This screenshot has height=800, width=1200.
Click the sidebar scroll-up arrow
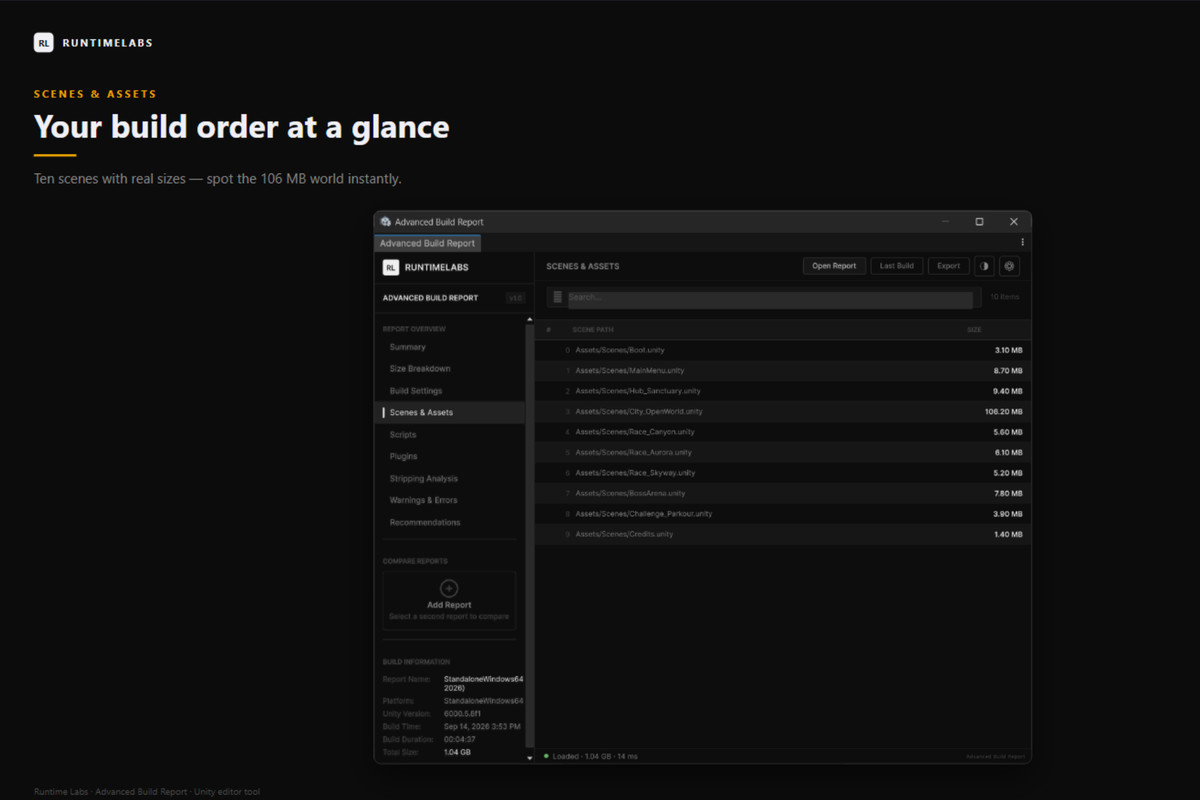click(530, 320)
